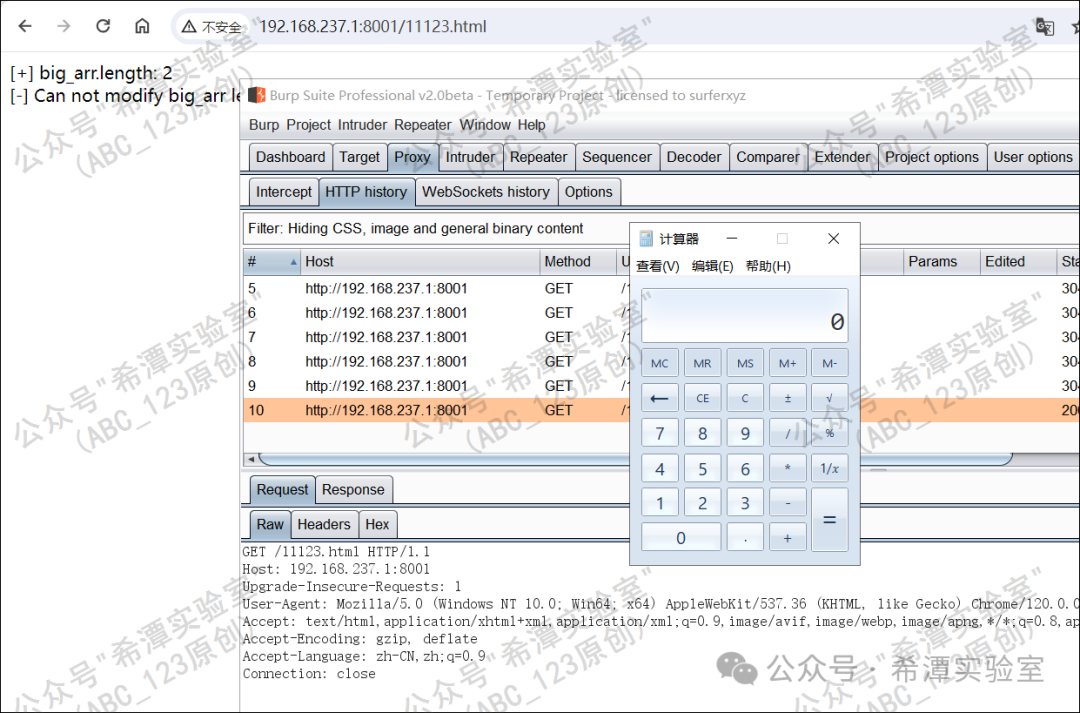Switch to the Intruder tab
1080x713 pixels.
point(470,157)
